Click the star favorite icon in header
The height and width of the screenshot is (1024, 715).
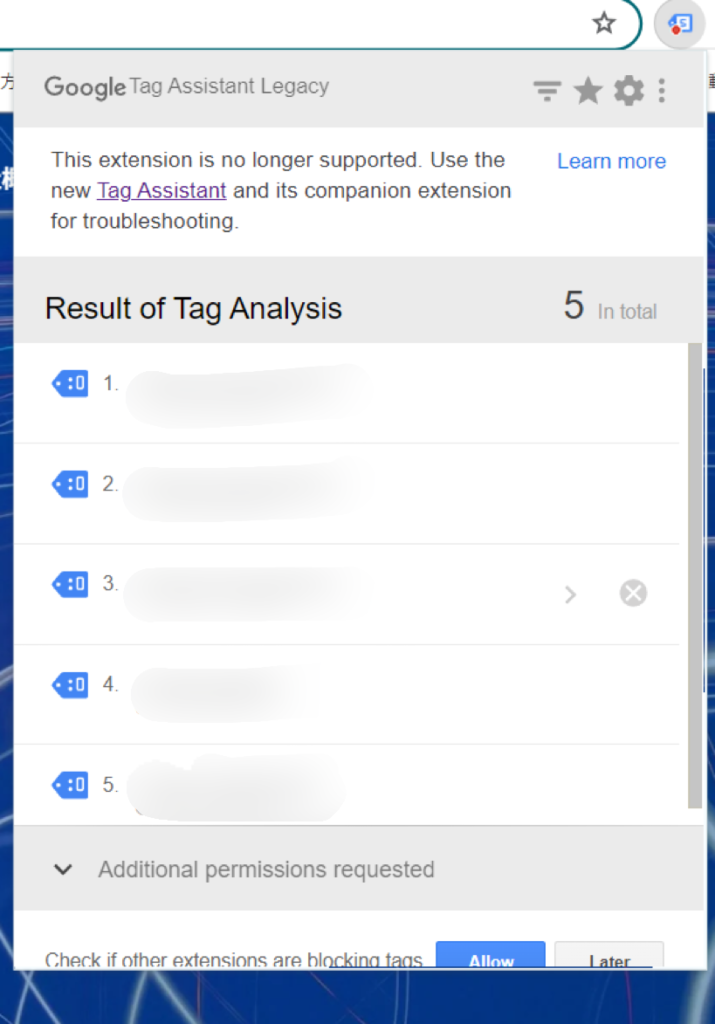[588, 92]
